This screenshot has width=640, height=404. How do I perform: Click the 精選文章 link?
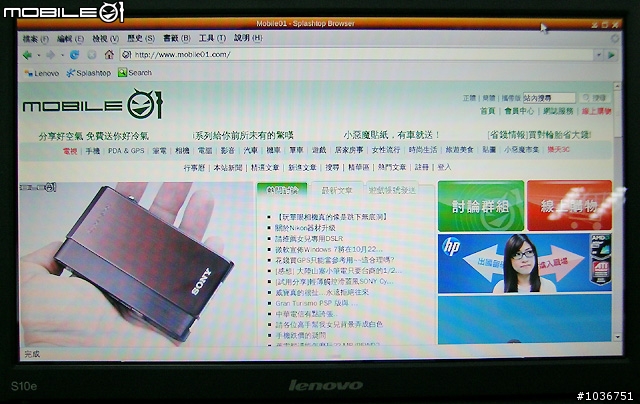(x=265, y=167)
